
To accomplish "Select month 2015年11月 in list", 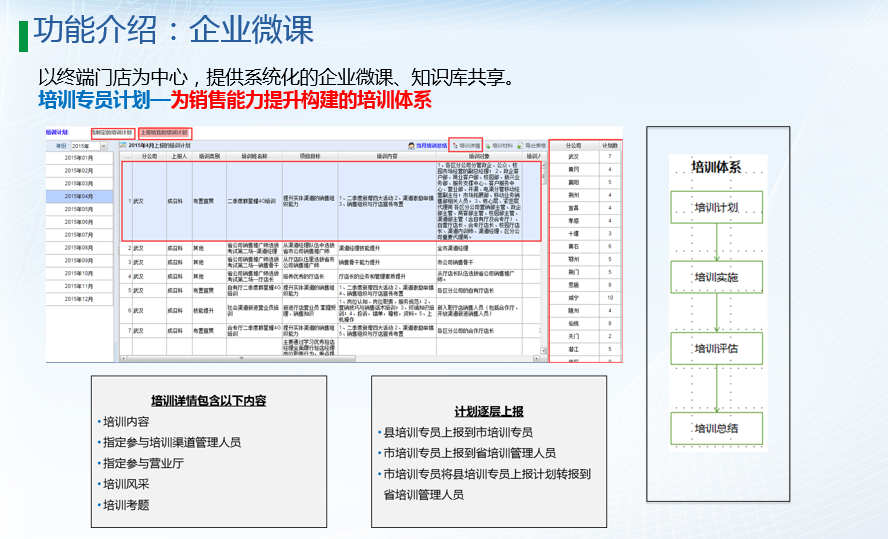I will [79, 286].
